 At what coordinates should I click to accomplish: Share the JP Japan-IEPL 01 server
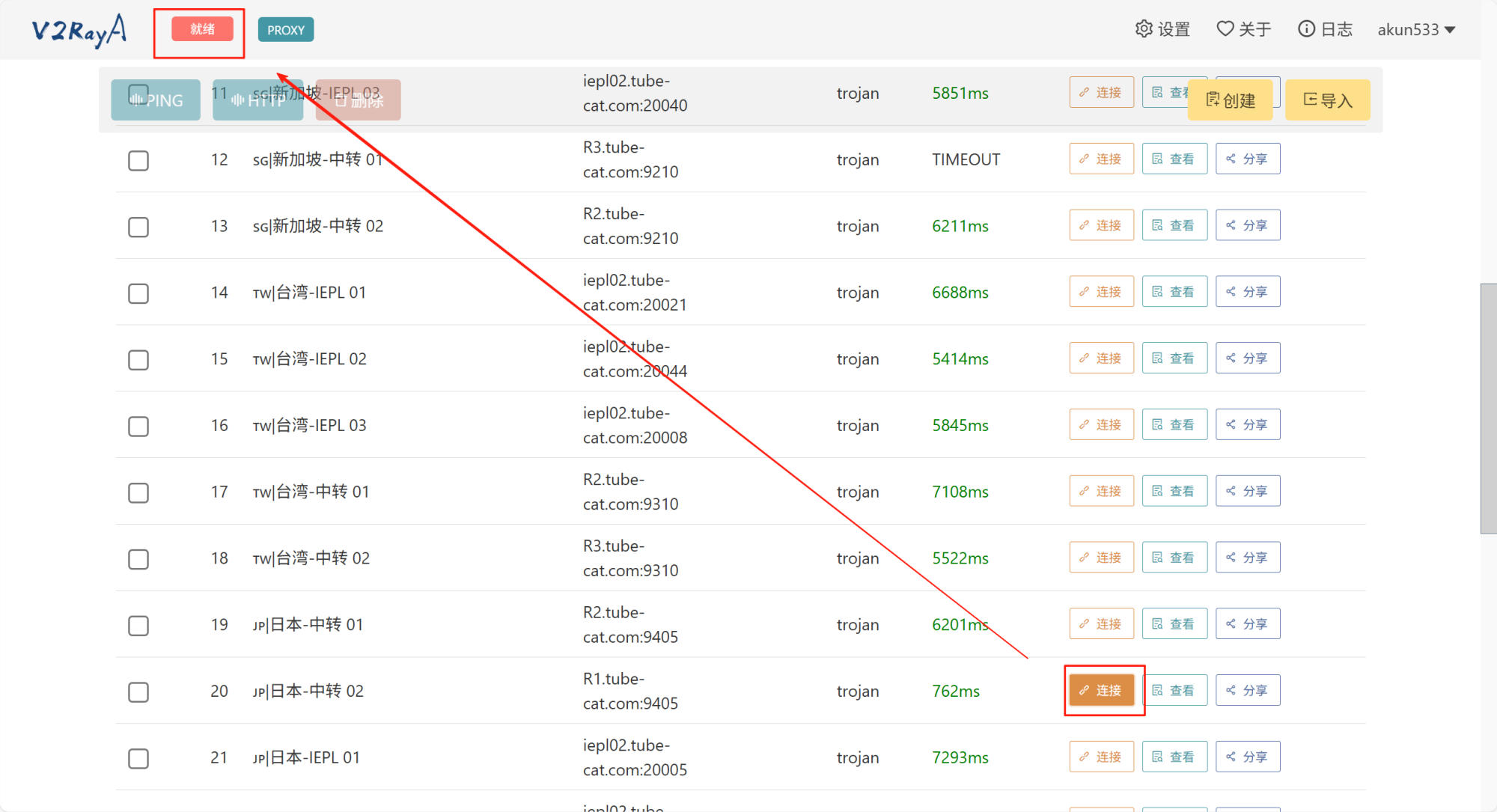tap(1247, 757)
